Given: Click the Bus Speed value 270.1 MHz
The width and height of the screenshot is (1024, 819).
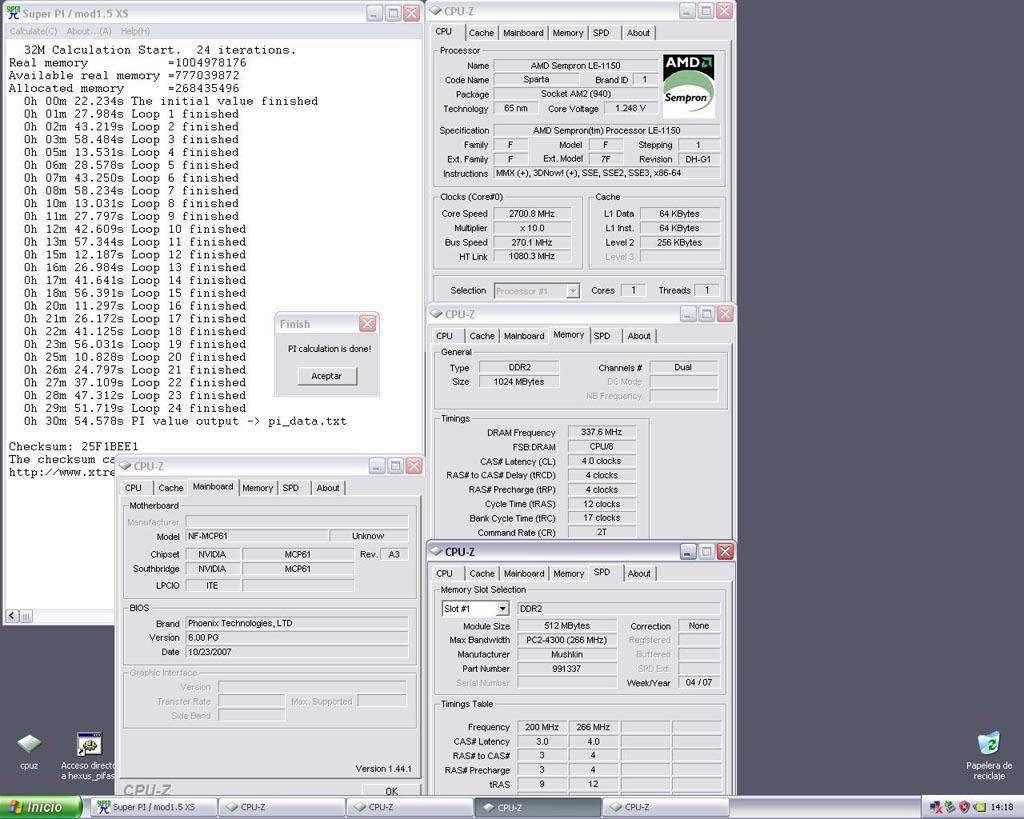Looking at the screenshot, I should (532, 242).
